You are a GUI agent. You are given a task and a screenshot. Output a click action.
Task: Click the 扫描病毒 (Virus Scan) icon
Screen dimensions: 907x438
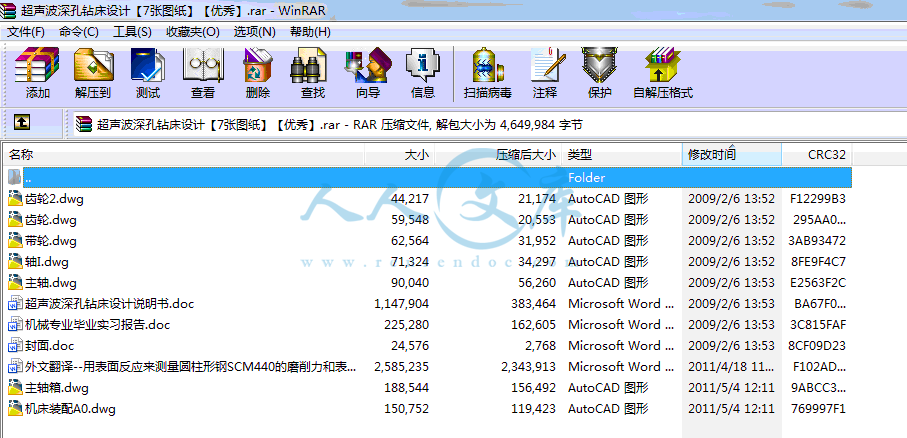click(x=488, y=65)
